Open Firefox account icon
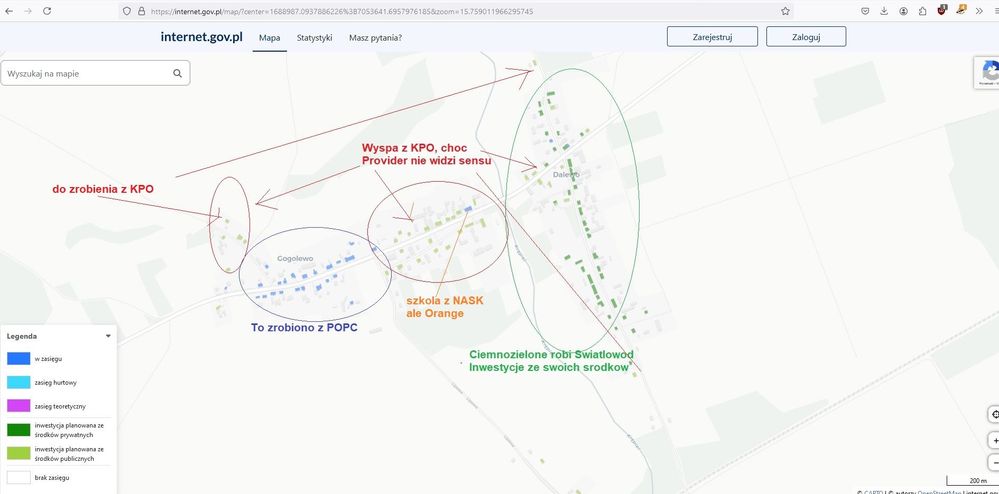Screen dimensions: 999x494 (x=903, y=11)
